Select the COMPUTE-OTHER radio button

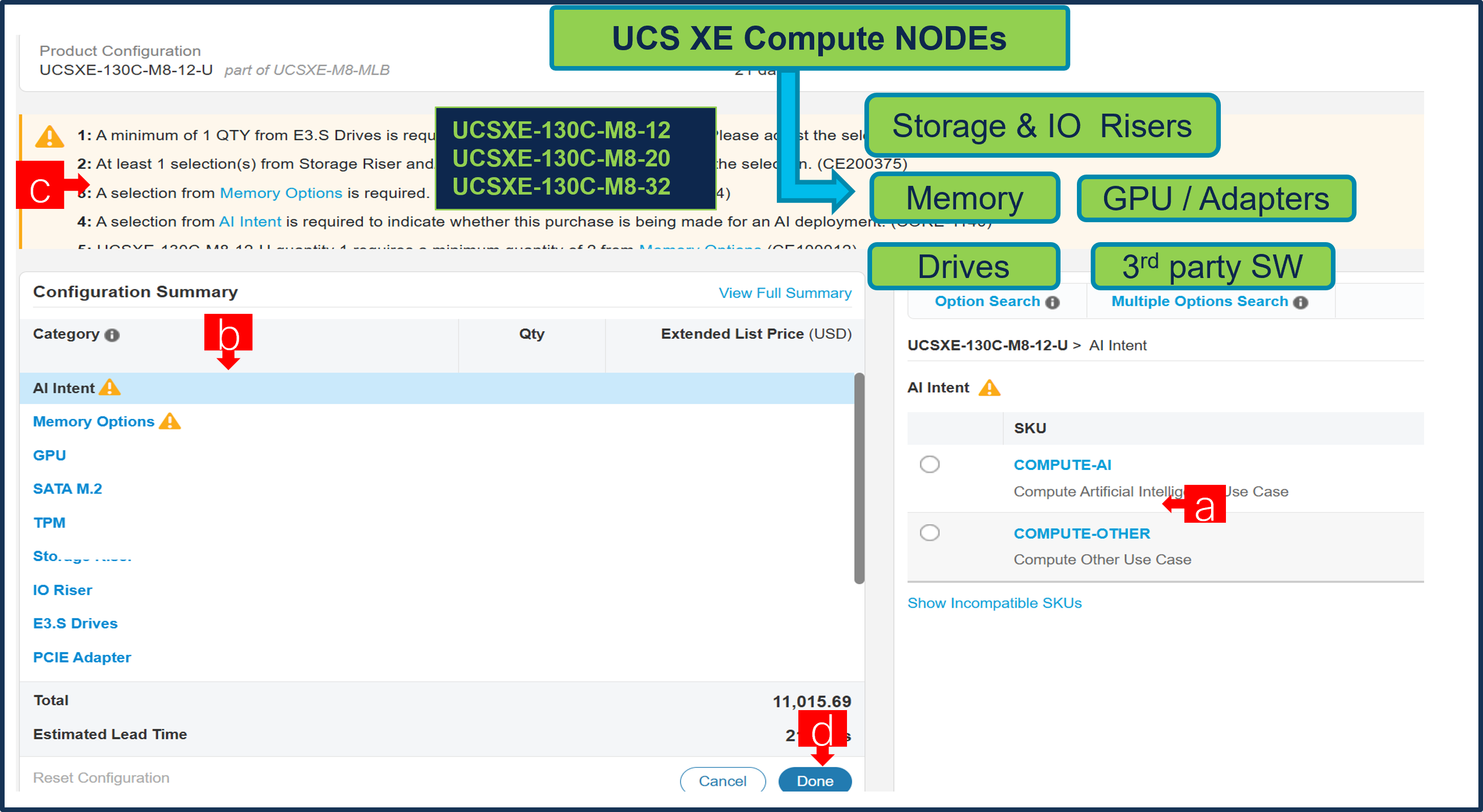(x=930, y=532)
